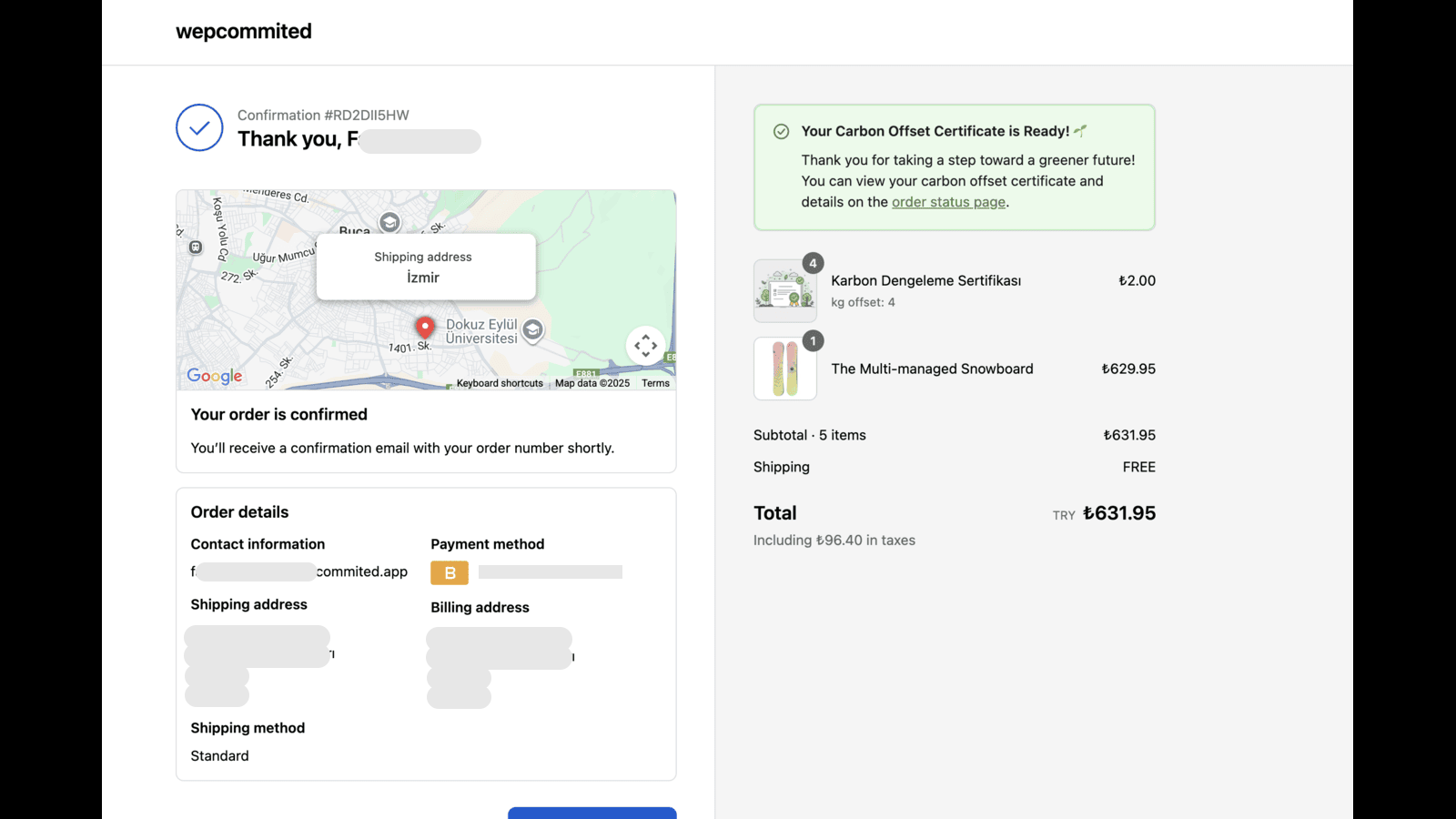Click the quantity badge 4 on certificate
This screenshot has height=819, width=1456.
coord(813,263)
